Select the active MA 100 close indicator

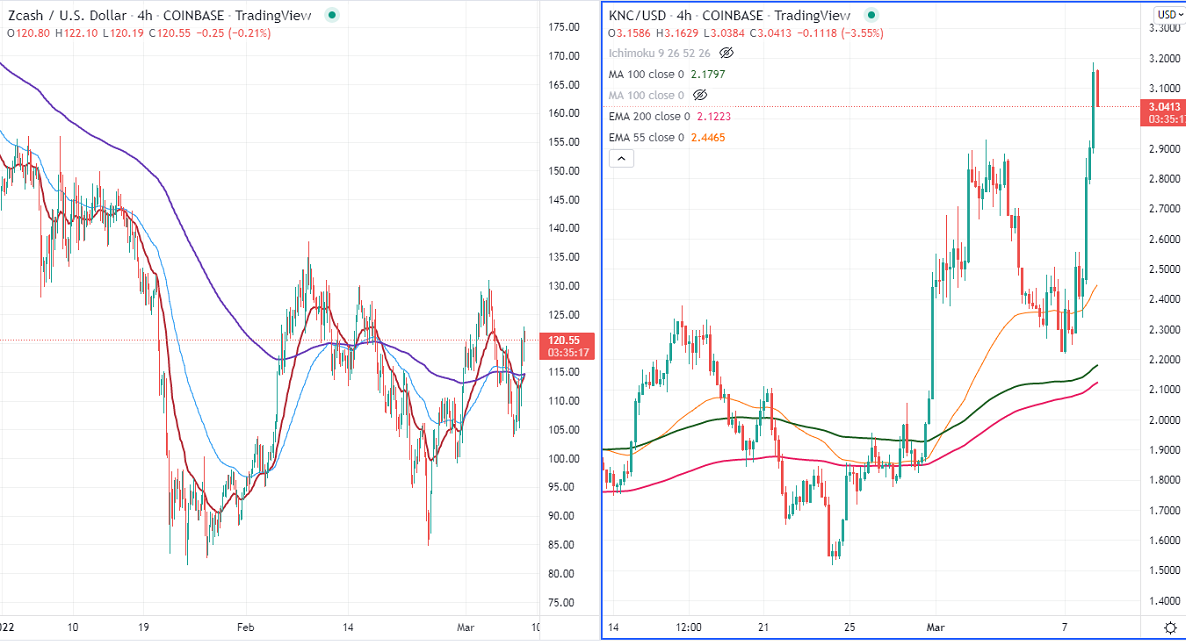647,74
